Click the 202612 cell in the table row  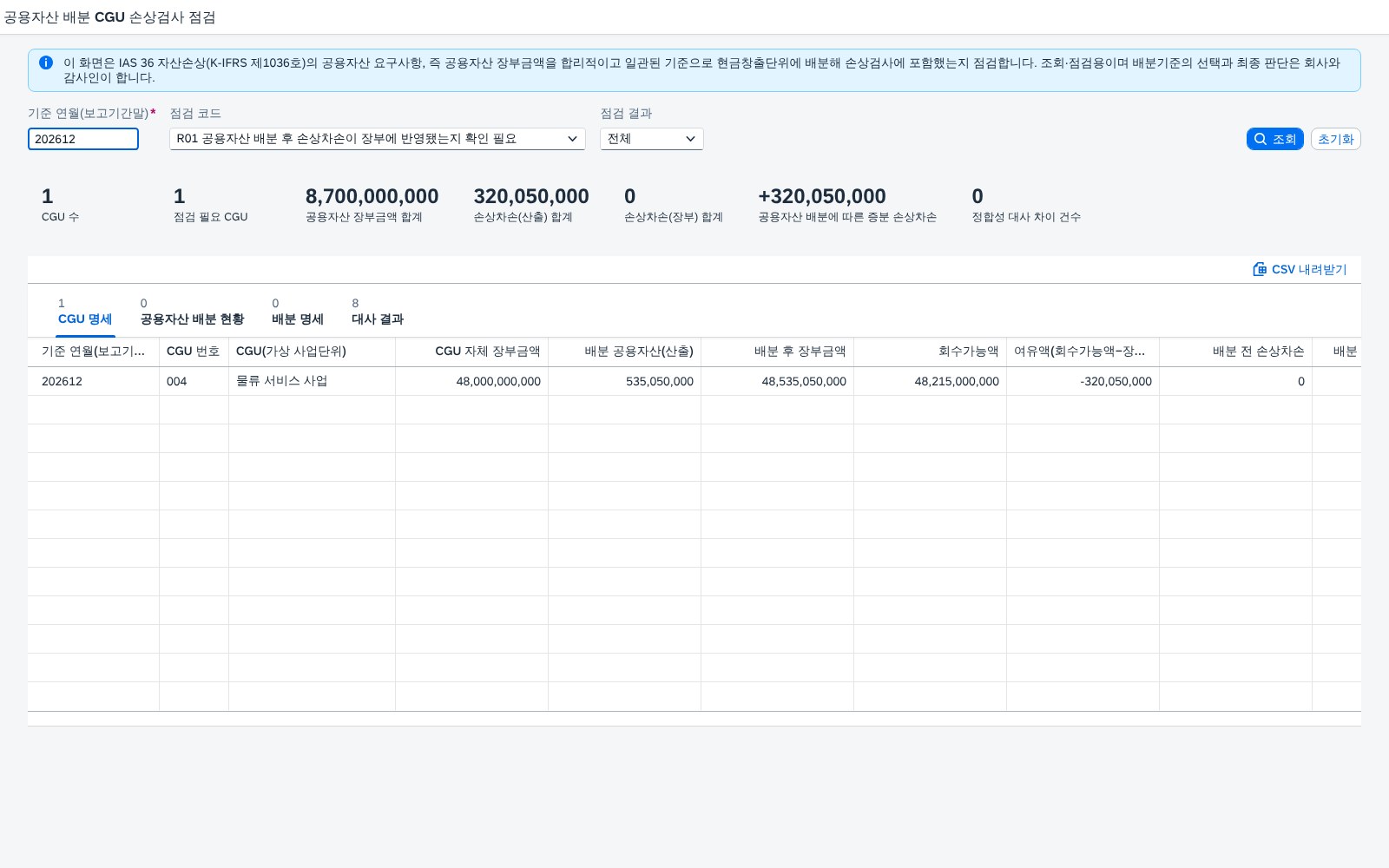point(93,381)
